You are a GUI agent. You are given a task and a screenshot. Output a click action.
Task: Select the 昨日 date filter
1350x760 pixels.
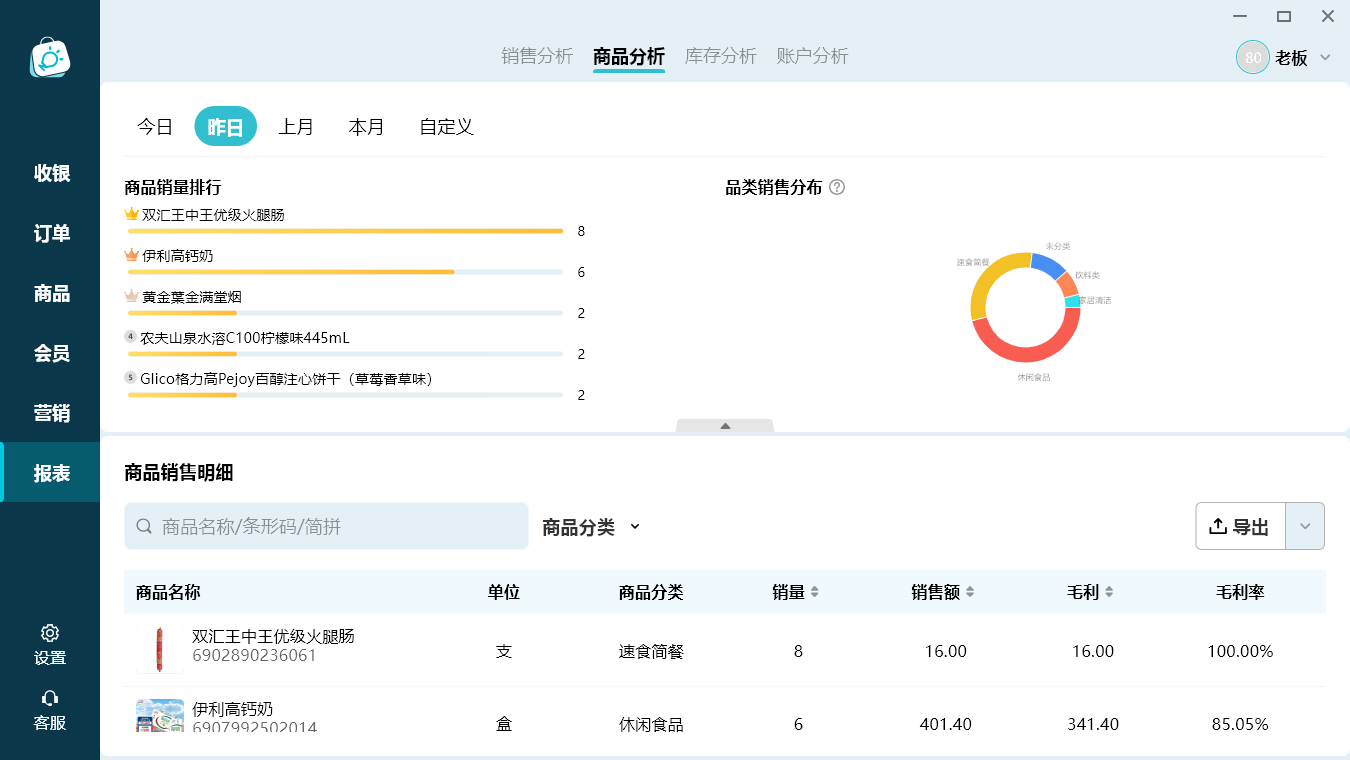point(226,127)
